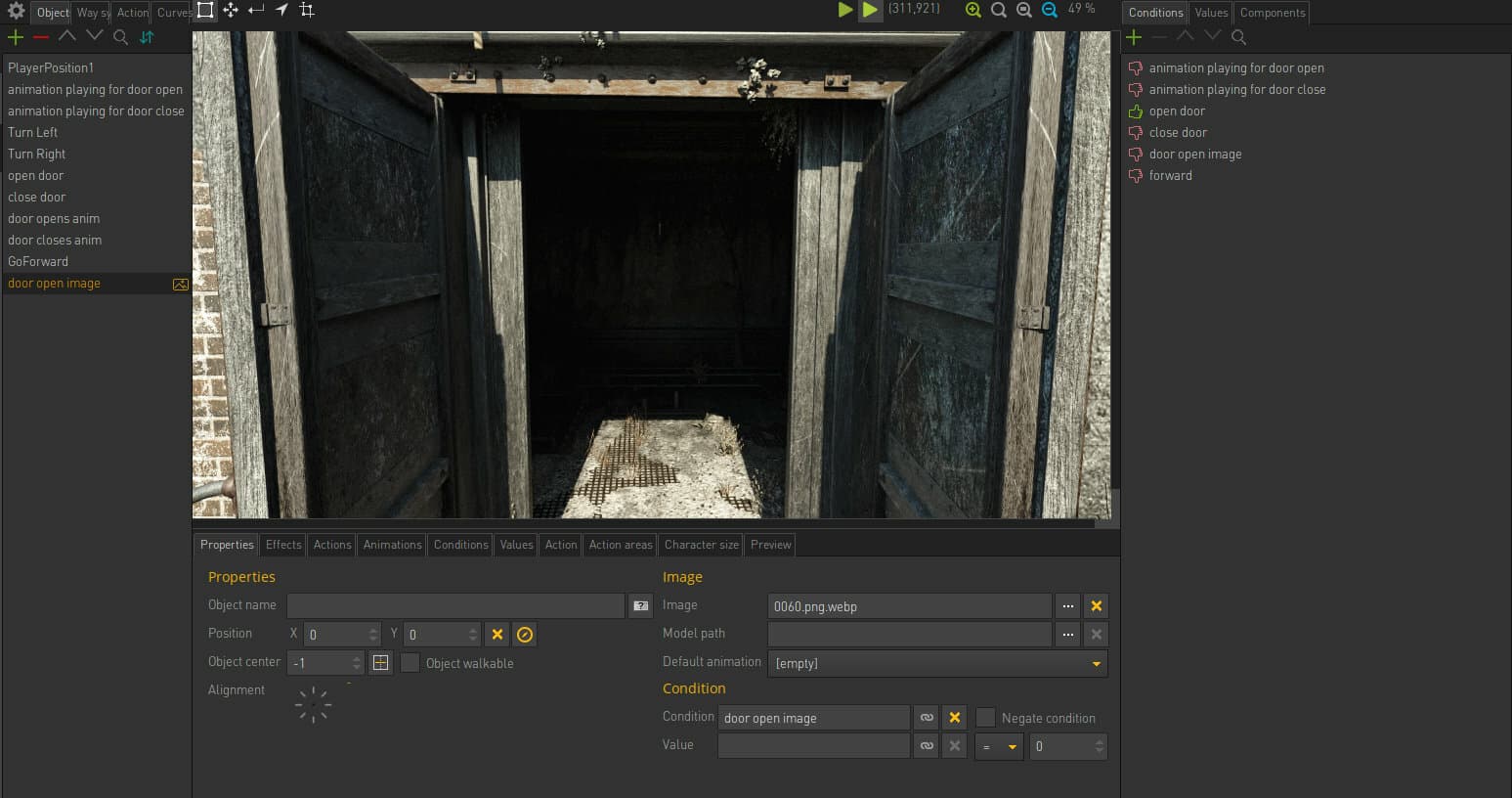Click the bent return-arrow tool icon
The height and width of the screenshot is (798, 1512).
pos(256,10)
